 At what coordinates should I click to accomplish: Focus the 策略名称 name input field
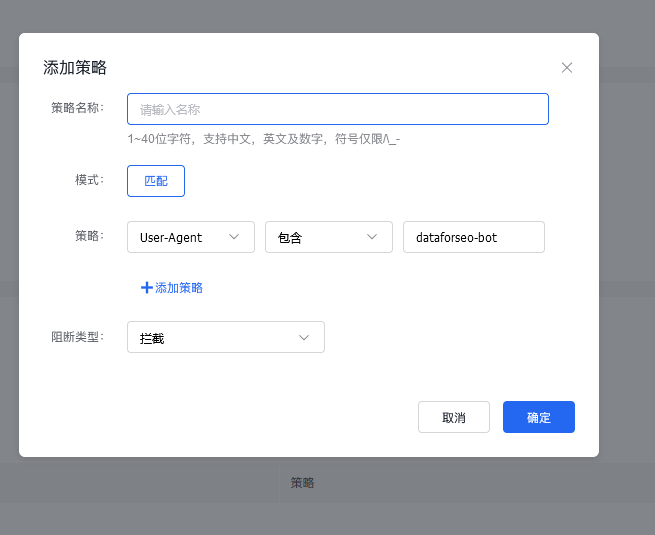tap(338, 109)
